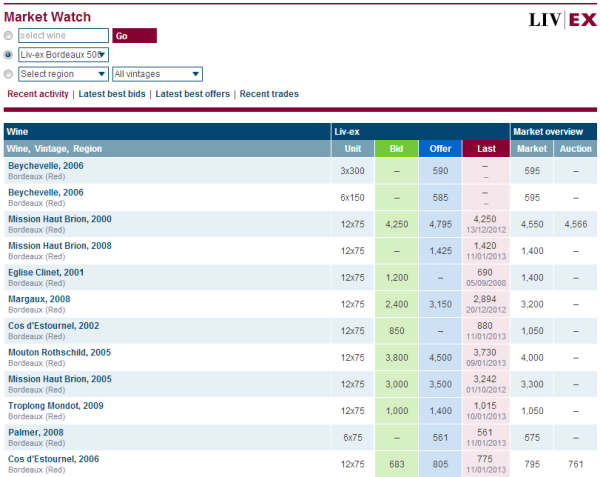Select the Liv-ex Bordeaux 500 radio button
600x477 pixels.
tap(8, 55)
